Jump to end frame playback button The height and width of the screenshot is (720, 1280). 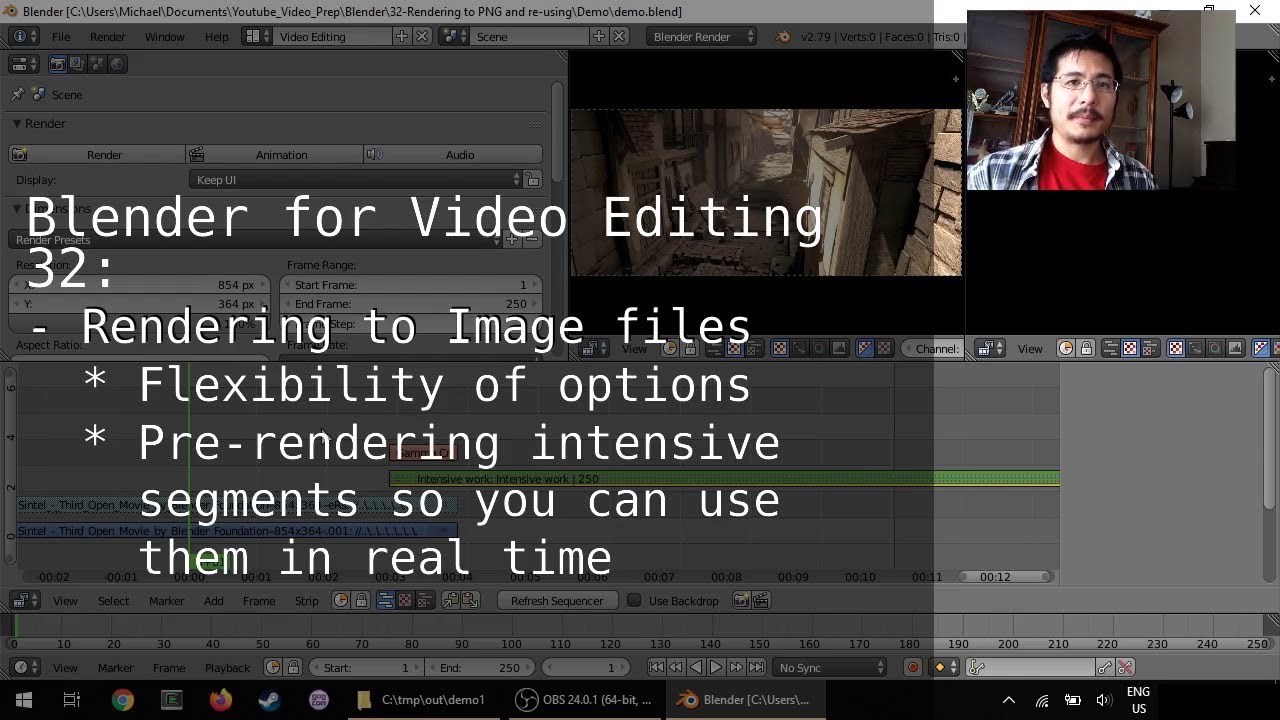point(757,667)
